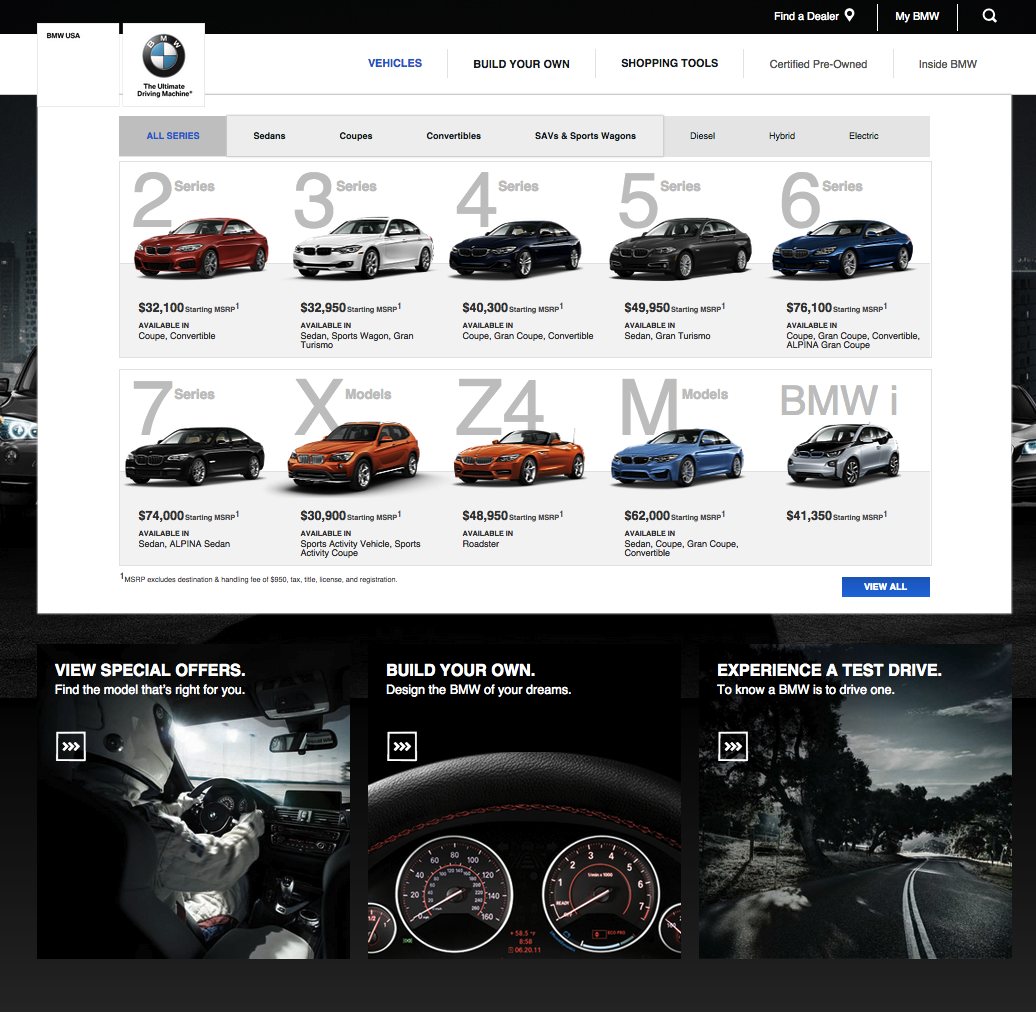Filter vehicles by Sedans
Viewport: 1036px width, 1012px height.
tap(270, 136)
